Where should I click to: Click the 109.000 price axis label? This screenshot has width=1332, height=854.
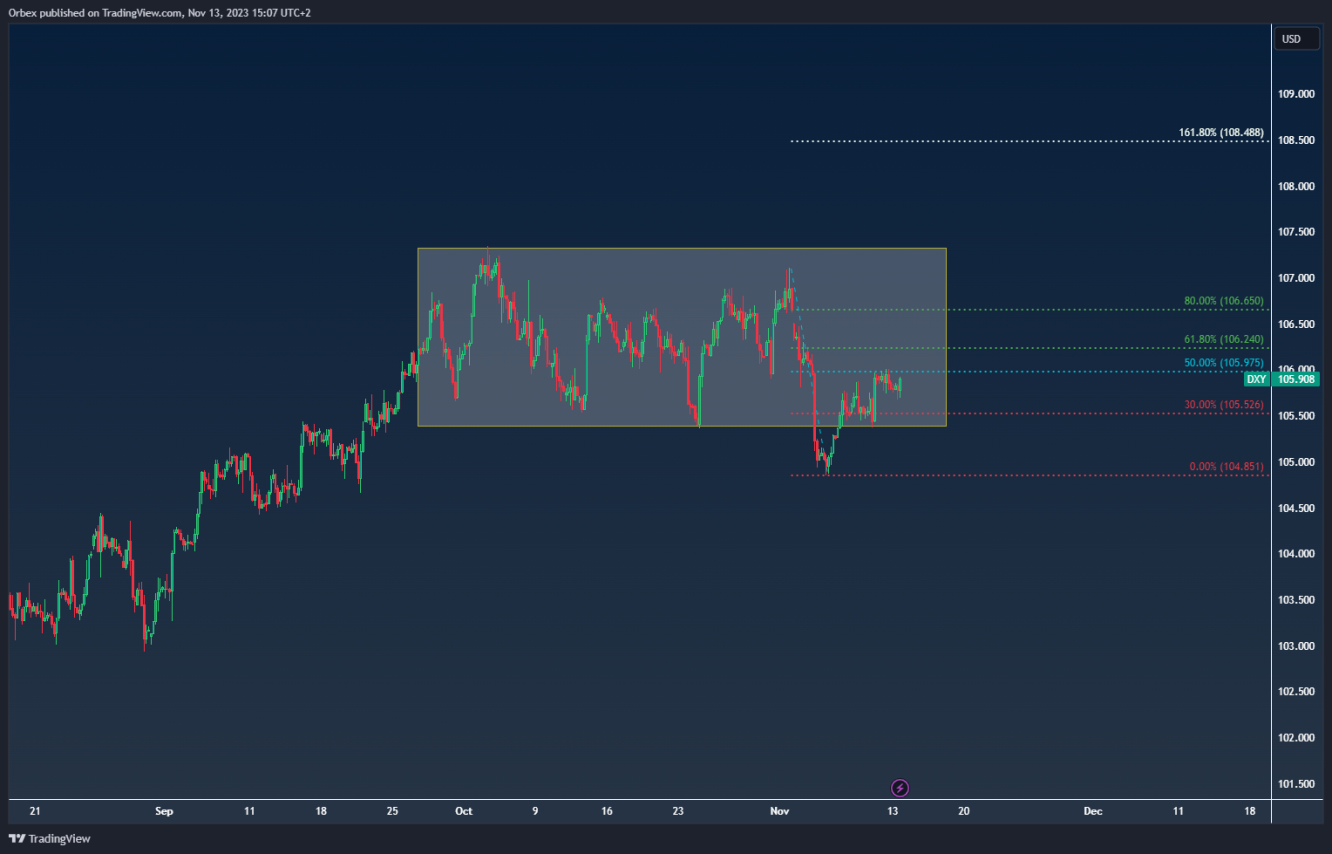tap(1296, 94)
